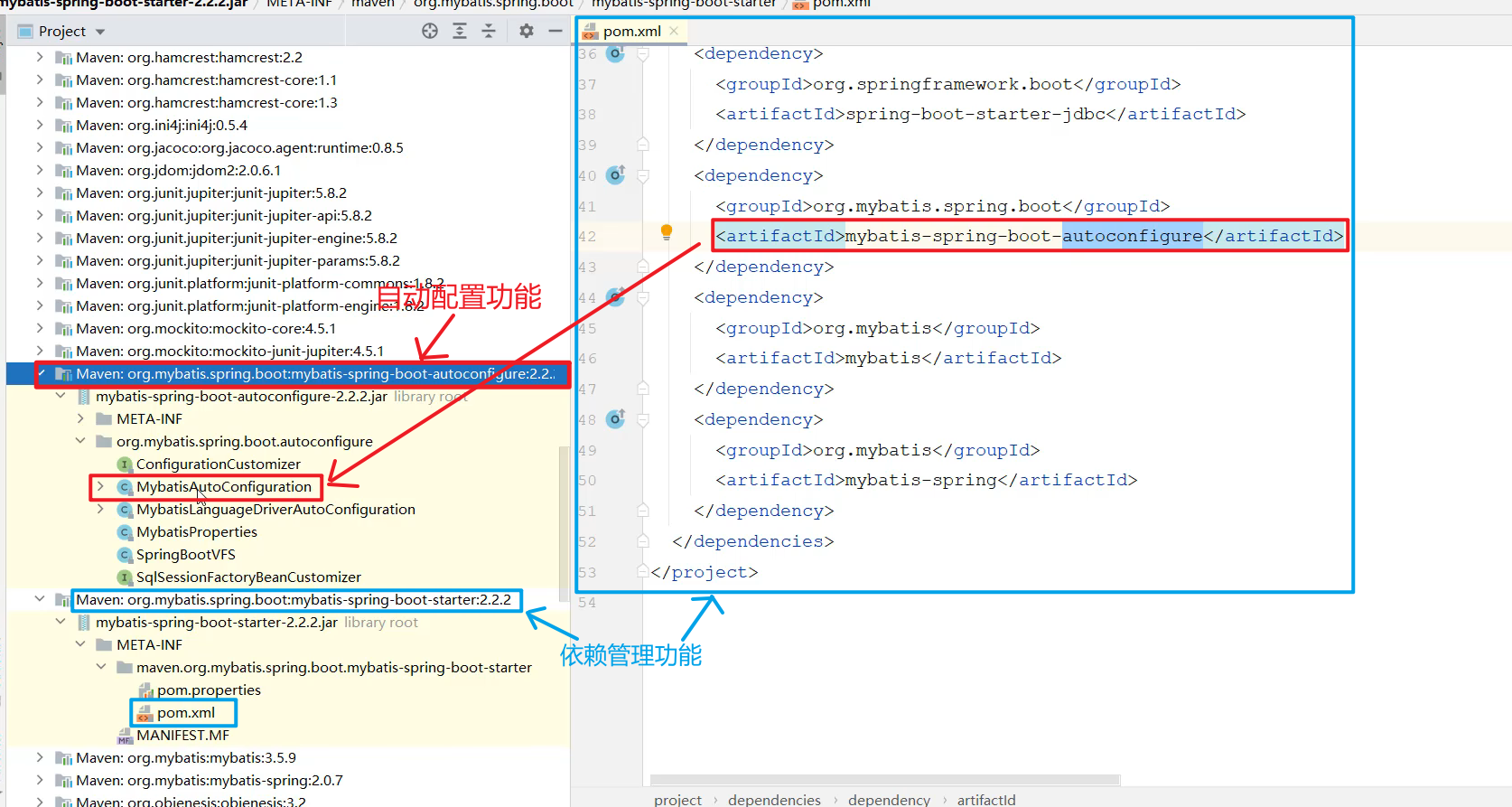Click the Select Opened File target icon

(430, 32)
